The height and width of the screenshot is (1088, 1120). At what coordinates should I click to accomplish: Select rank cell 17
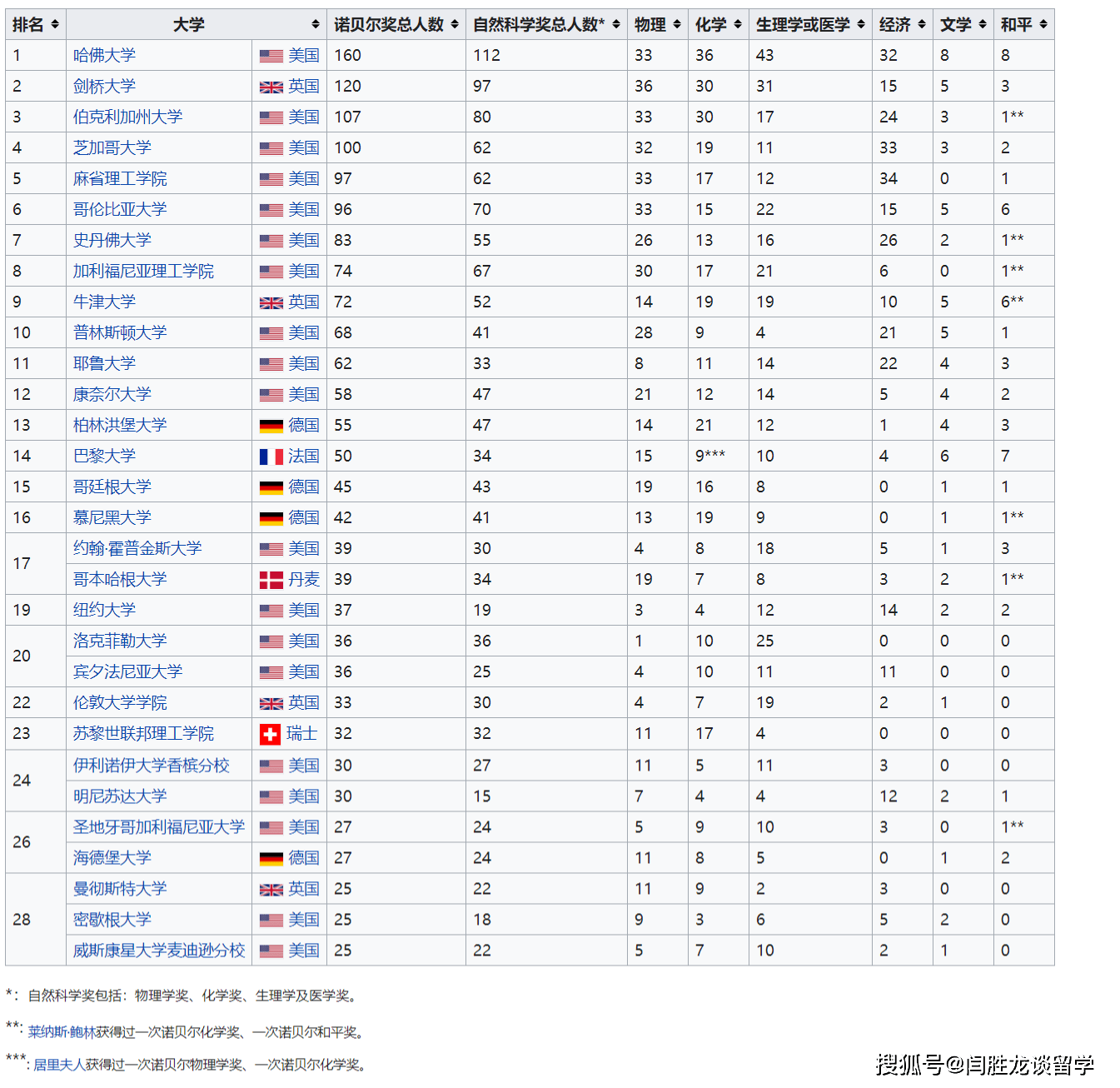(x=36, y=564)
